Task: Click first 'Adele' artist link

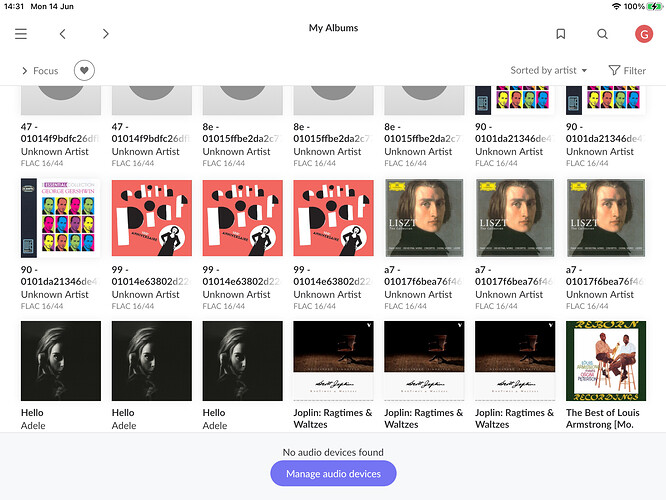Action: [33, 425]
